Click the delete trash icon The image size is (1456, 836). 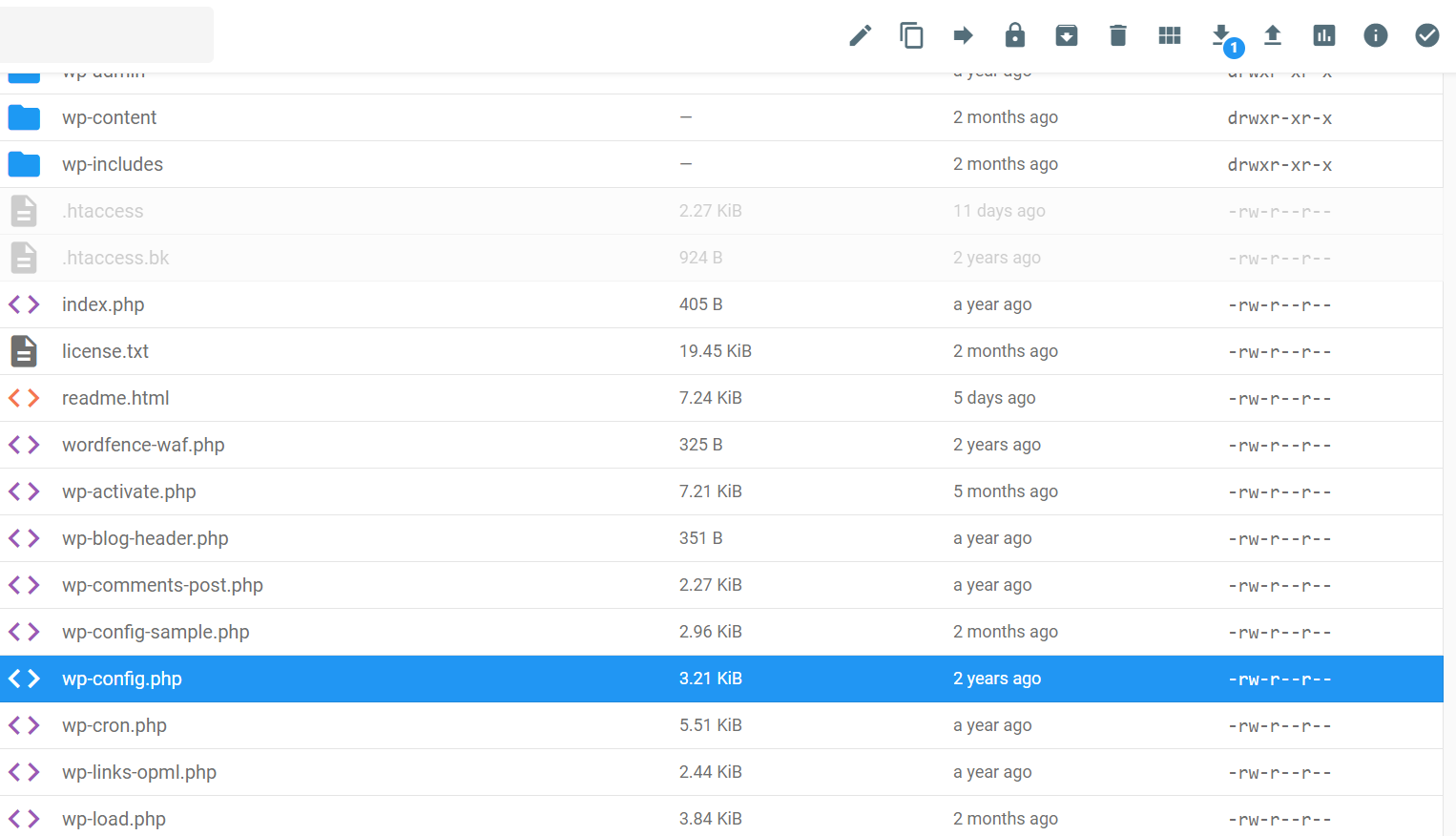[x=1118, y=36]
